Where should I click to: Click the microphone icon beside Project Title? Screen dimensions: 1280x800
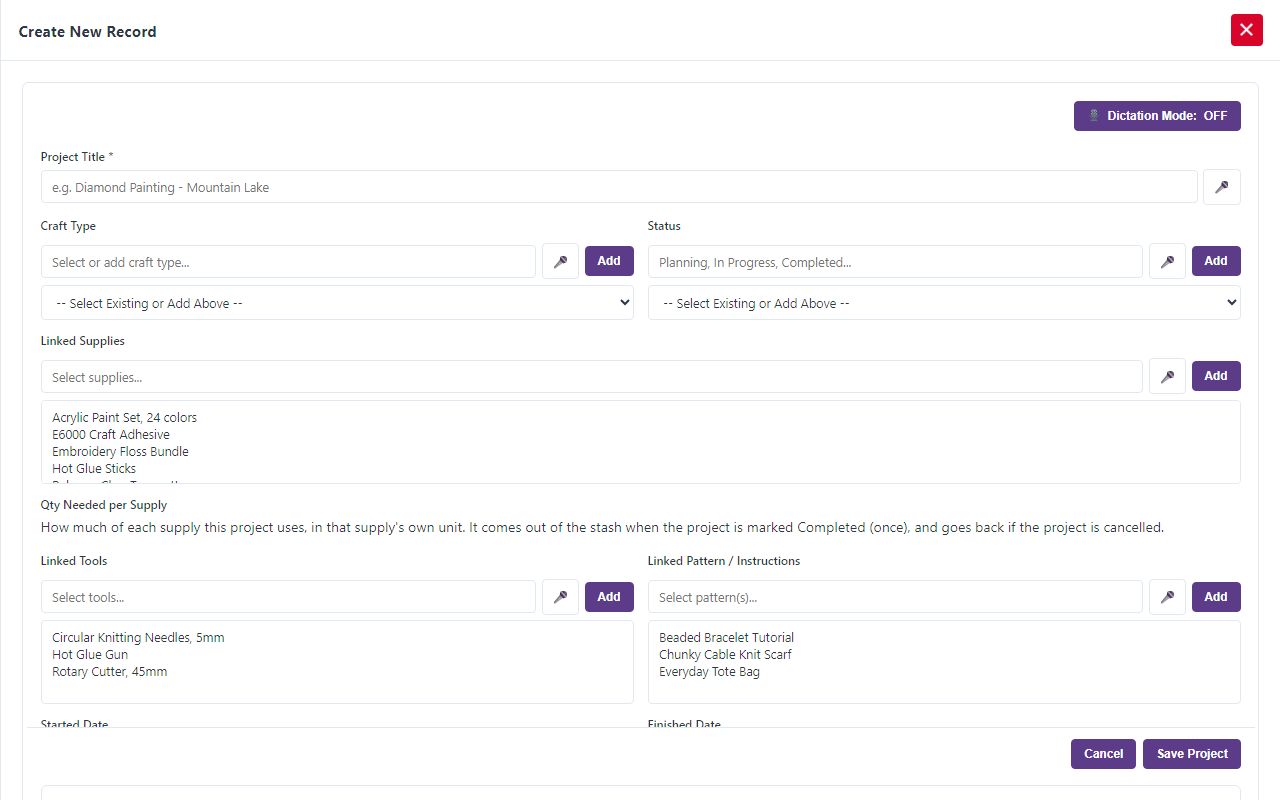click(1221, 187)
